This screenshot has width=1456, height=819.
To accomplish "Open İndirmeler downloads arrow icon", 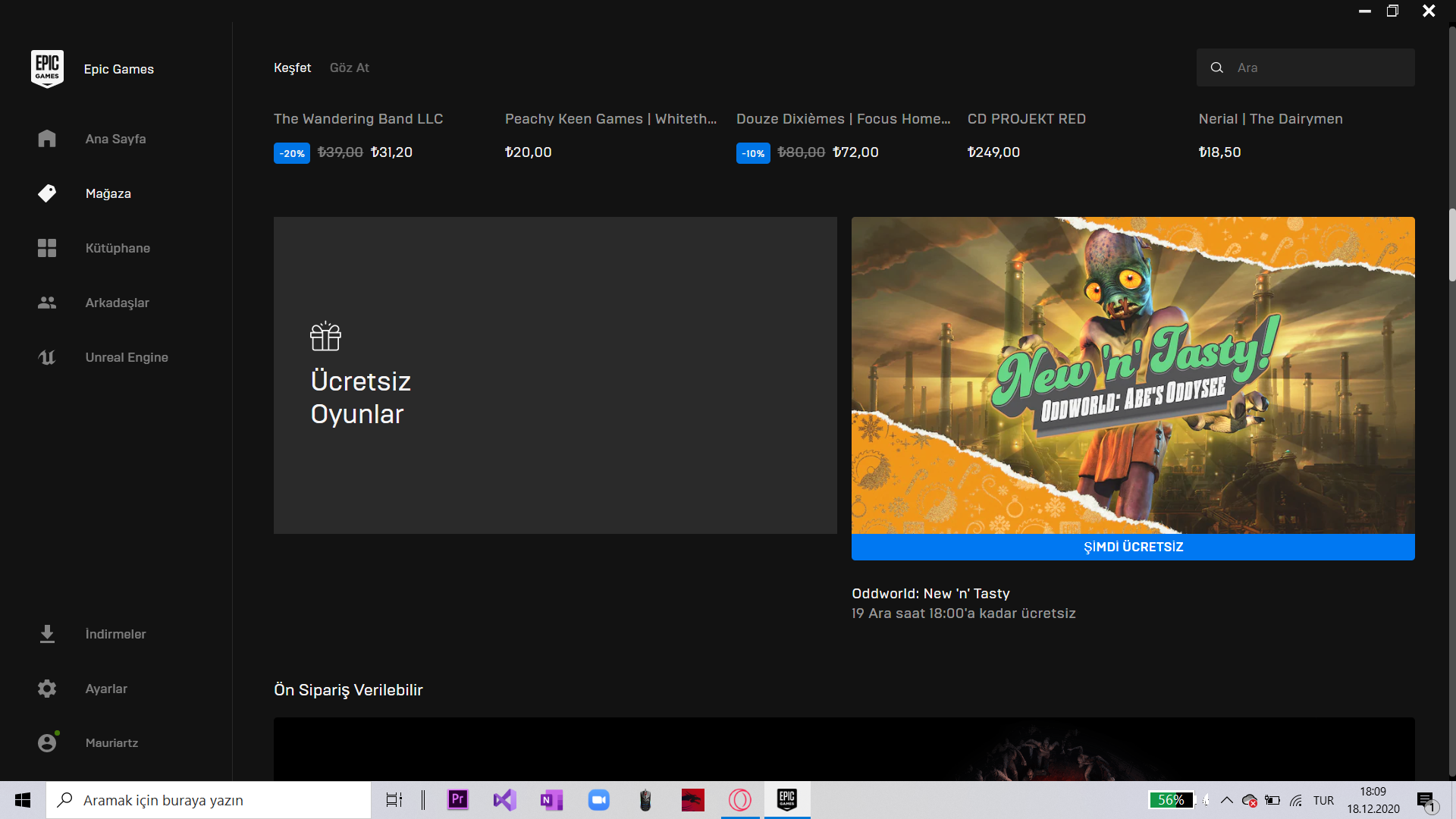I will pyautogui.click(x=47, y=634).
